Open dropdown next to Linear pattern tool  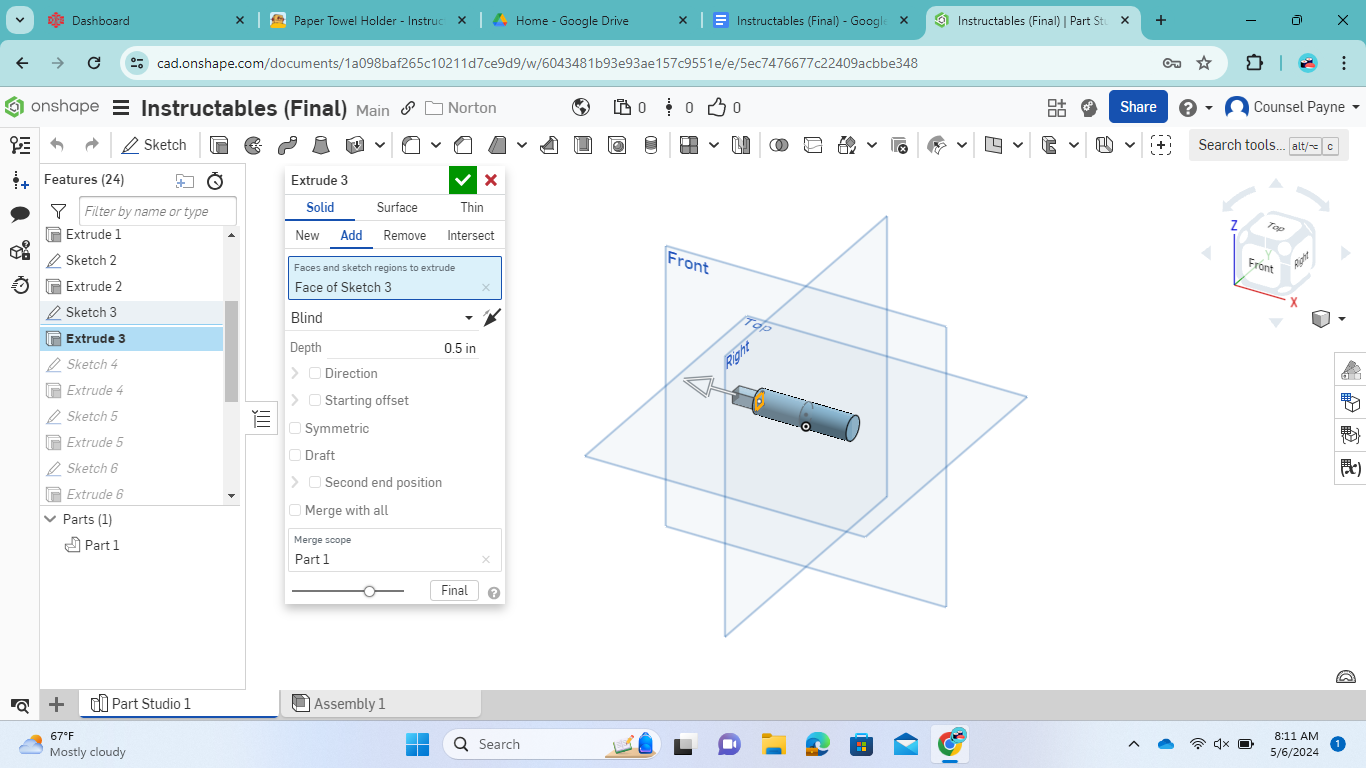713,145
